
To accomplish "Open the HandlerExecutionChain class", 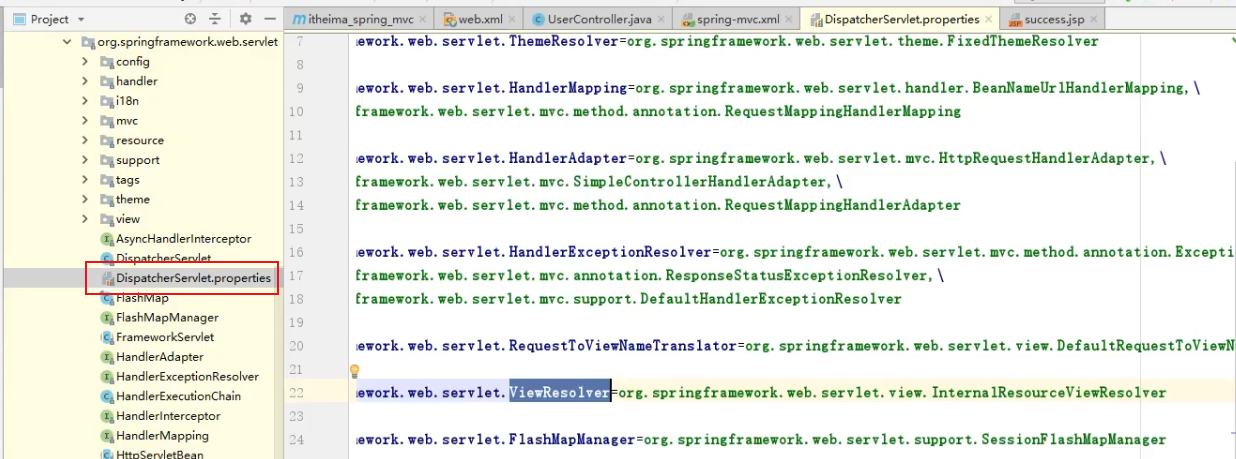I will coord(180,396).
